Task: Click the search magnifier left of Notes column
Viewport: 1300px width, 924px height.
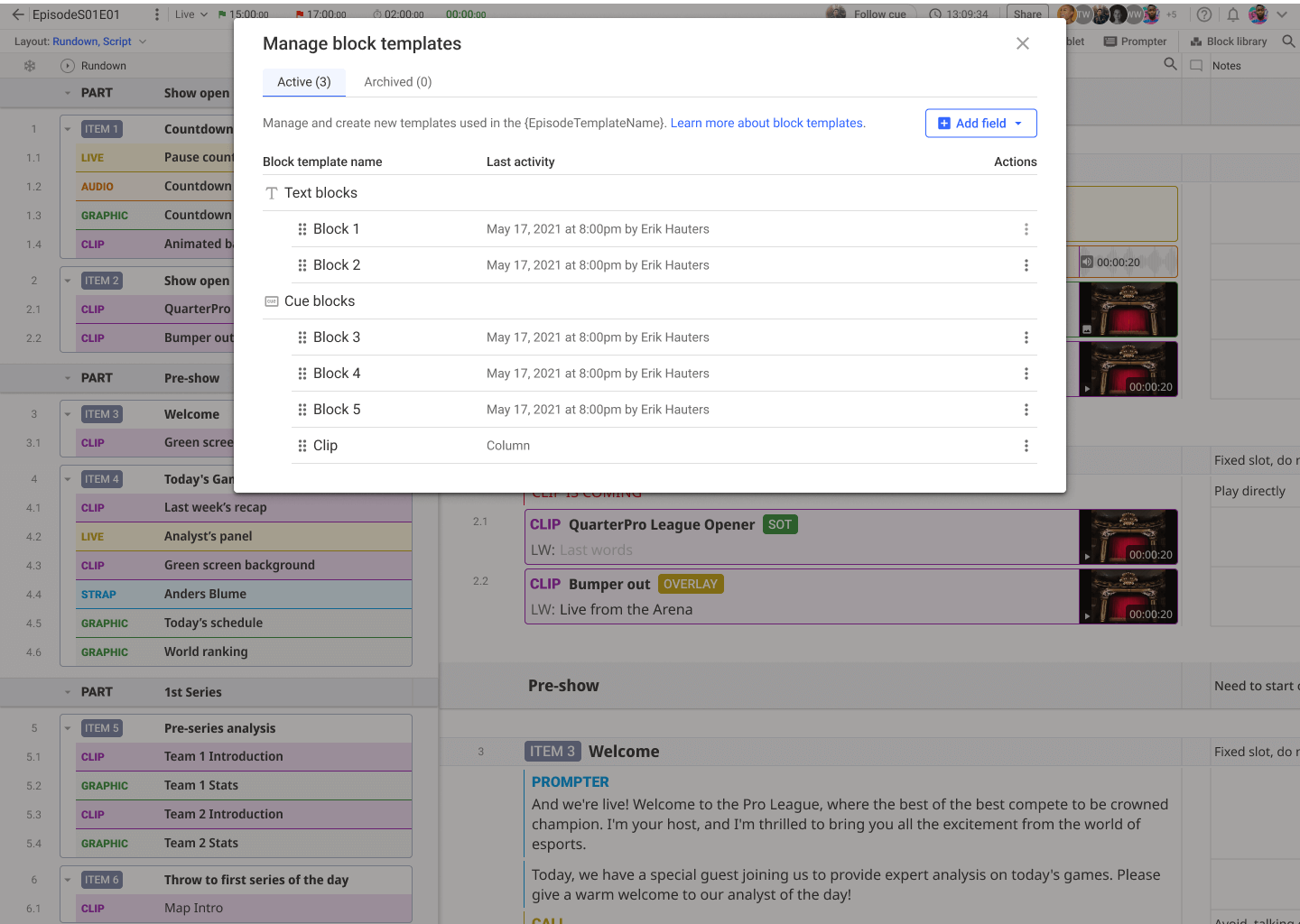Action: 1170,64
